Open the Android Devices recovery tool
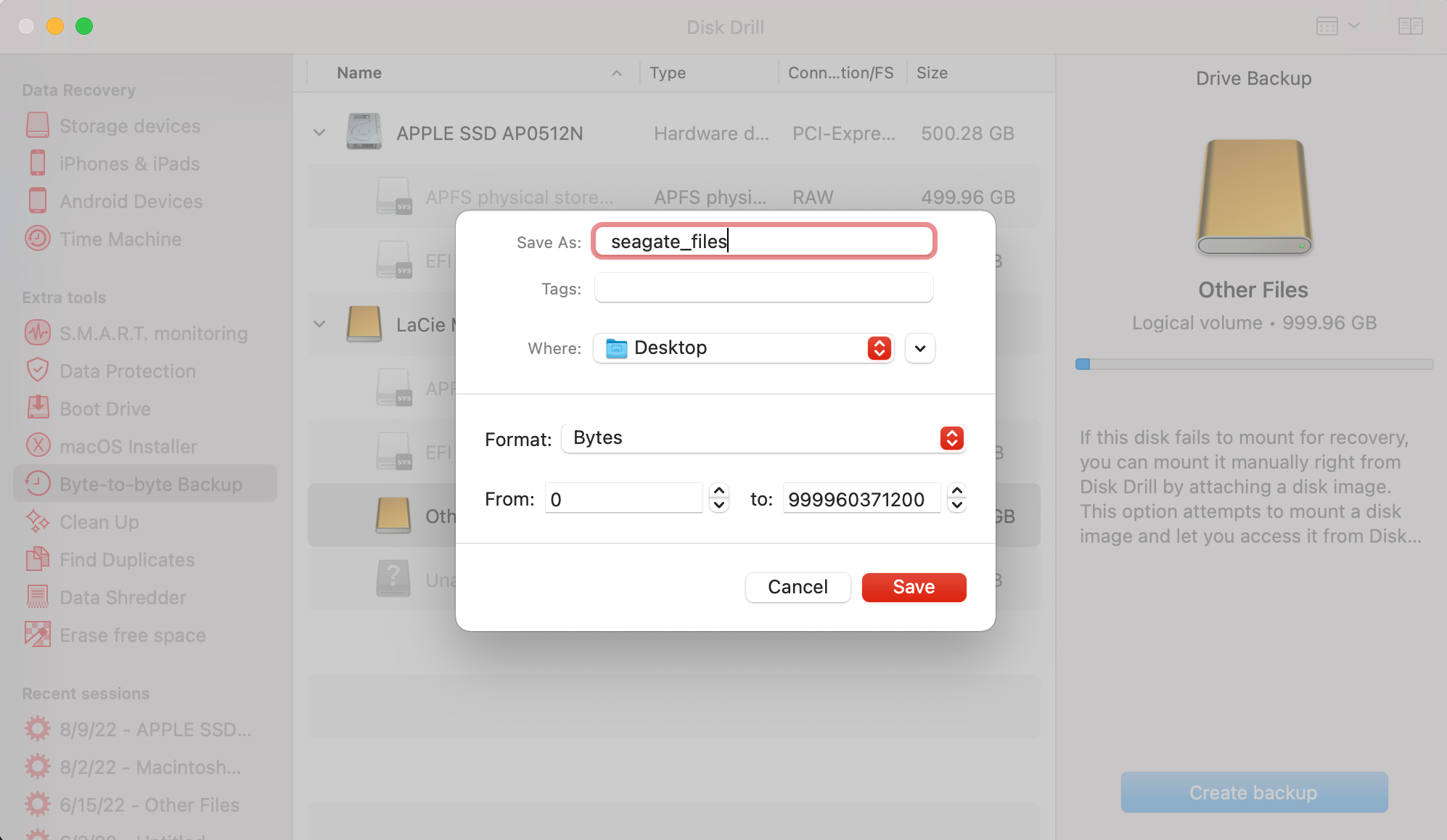Screen dimensions: 1447x840 pyautogui.click(x=130, y=201)
